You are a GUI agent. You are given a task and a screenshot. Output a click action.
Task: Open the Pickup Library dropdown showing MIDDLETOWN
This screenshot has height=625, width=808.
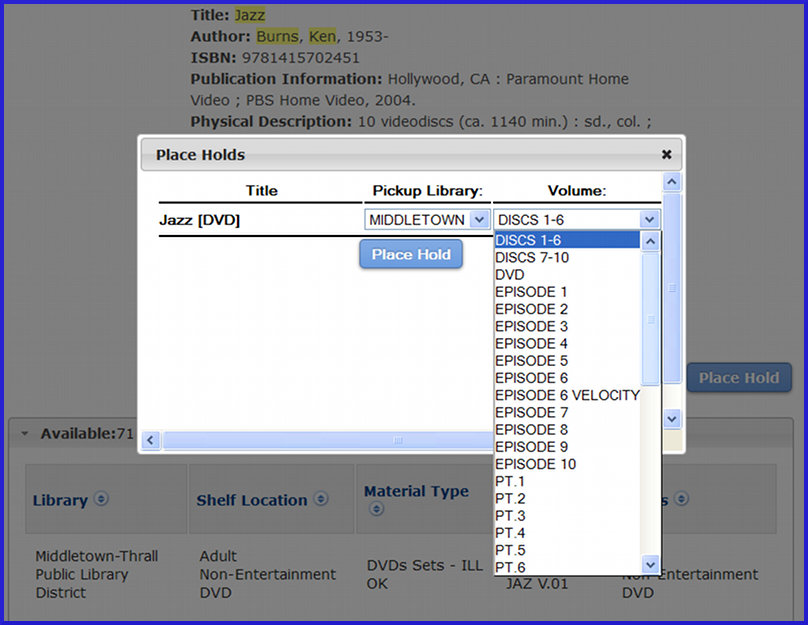click(427, 219)
